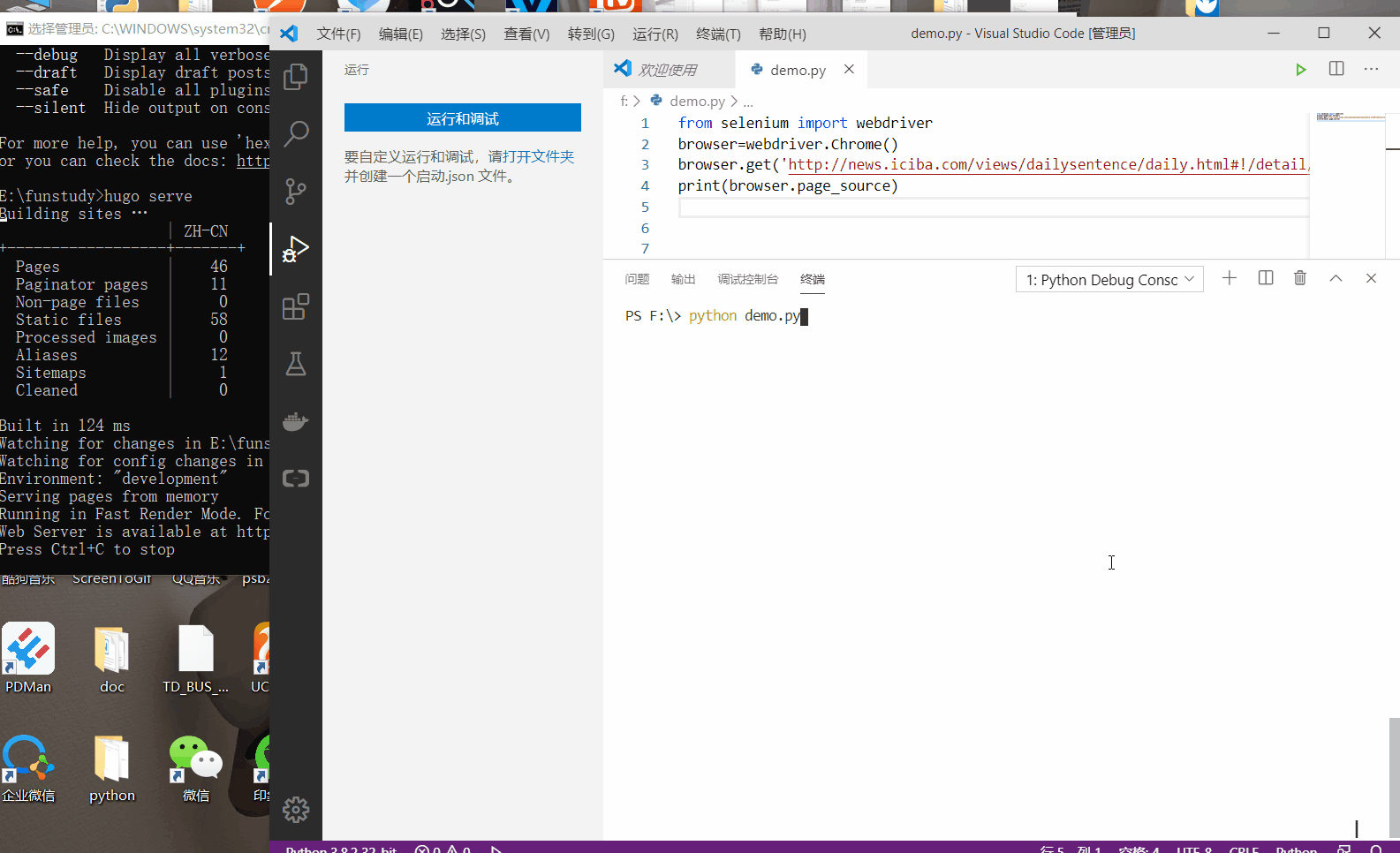The image size is (1400, 853).
Task: Open 终端(T) menu
Action: point(718,34)
